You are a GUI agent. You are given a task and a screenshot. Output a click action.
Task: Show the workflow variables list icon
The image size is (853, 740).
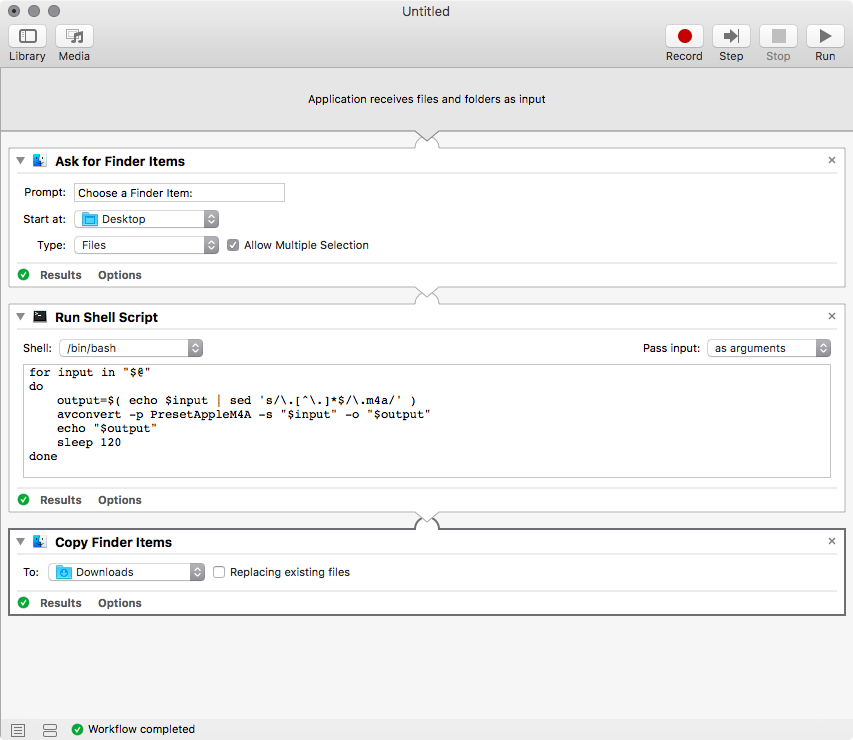click(x=50, y=730)
